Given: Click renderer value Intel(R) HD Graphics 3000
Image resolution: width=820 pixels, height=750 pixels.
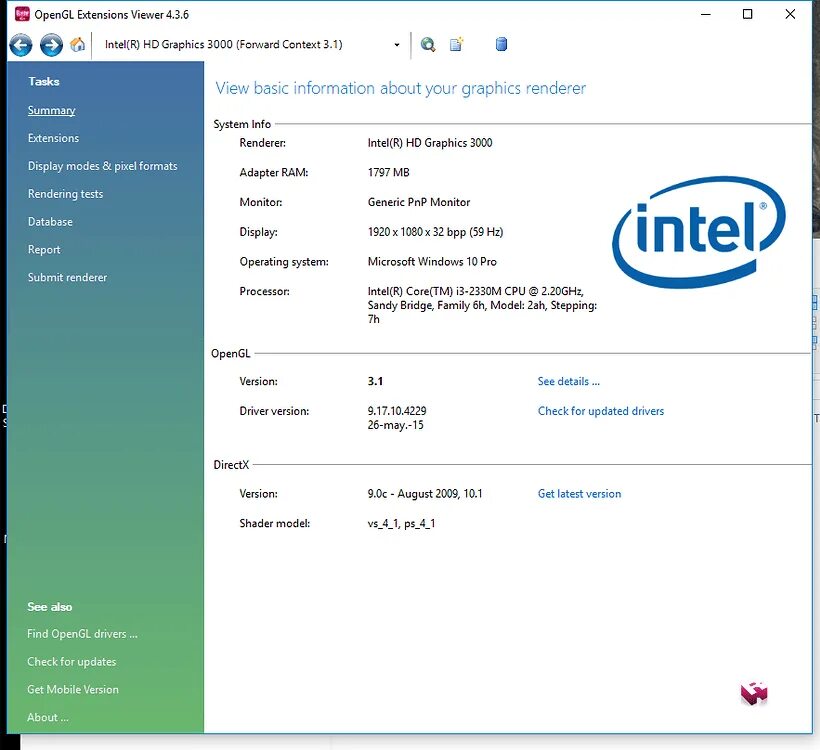Looking at the screenshot, I should [430, 143].
